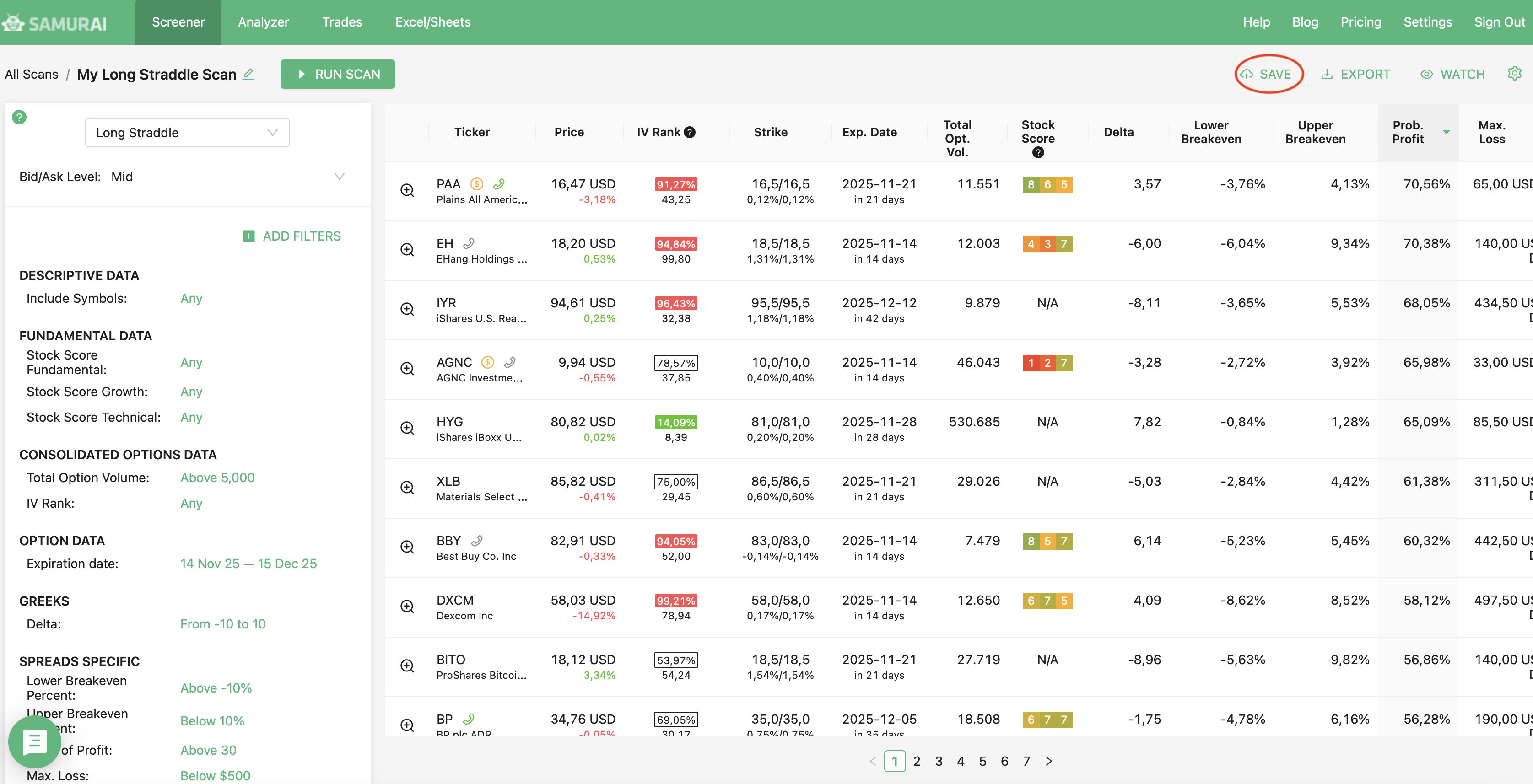The height and width of the screenshot is (784, 1533).
Task: Click the magnifier icon on the PAA row
Action: click(x=407, y=190)
